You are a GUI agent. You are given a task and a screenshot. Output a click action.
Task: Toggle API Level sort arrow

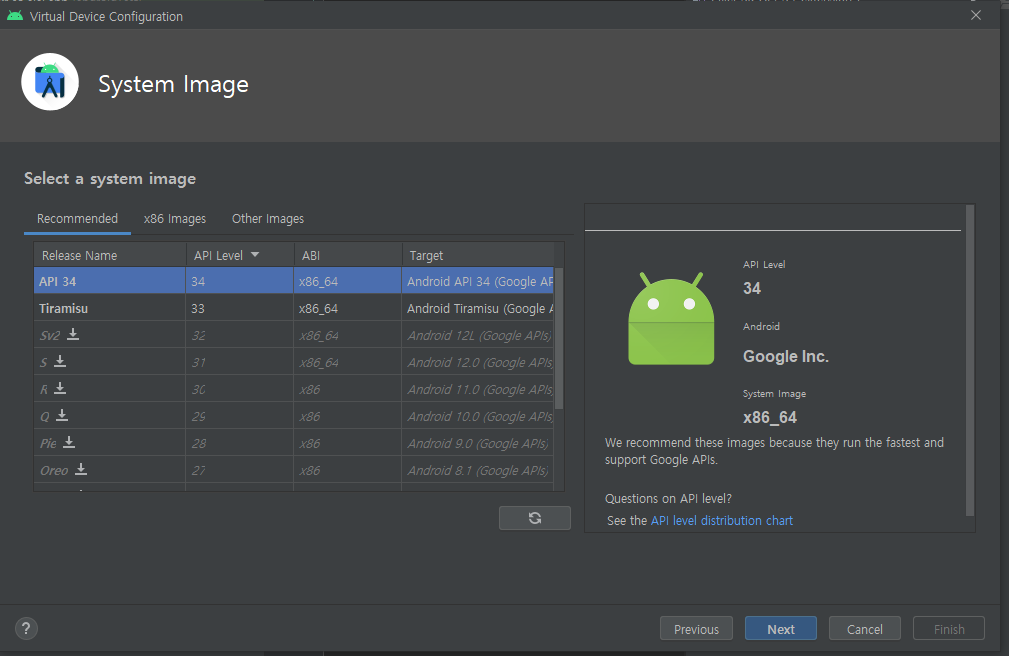tap(255, 255)
